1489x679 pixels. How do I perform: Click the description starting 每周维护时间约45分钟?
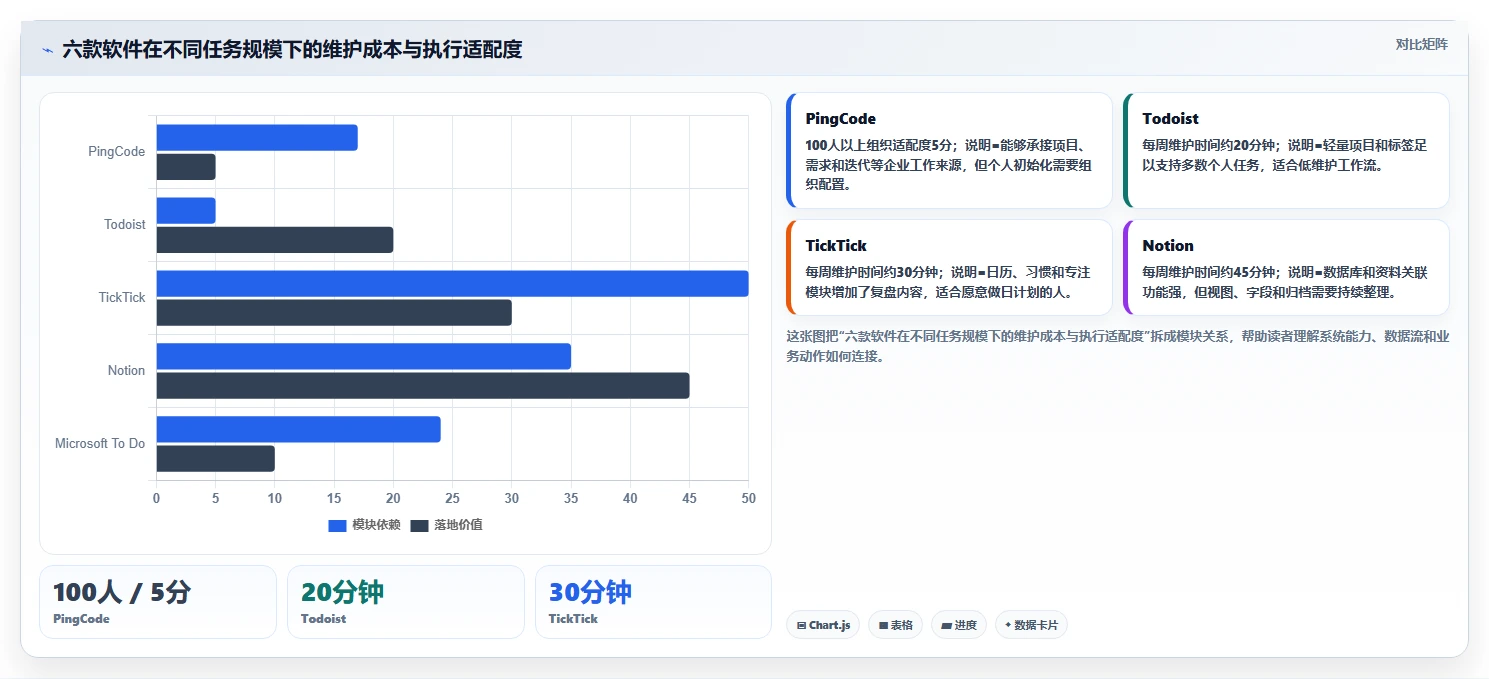[1284, 282]
